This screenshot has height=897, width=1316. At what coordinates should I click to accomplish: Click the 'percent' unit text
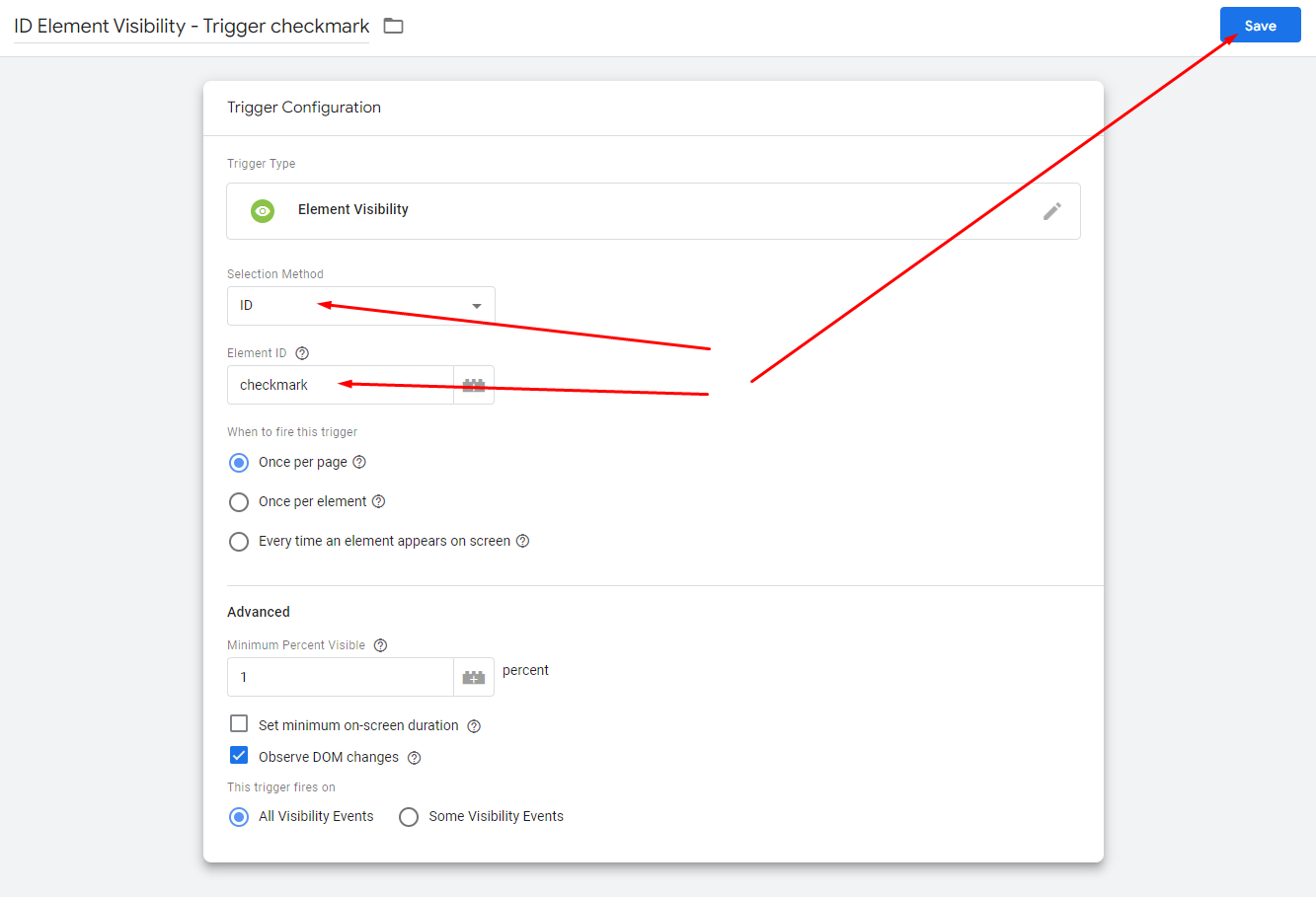(x=525, y=671)
